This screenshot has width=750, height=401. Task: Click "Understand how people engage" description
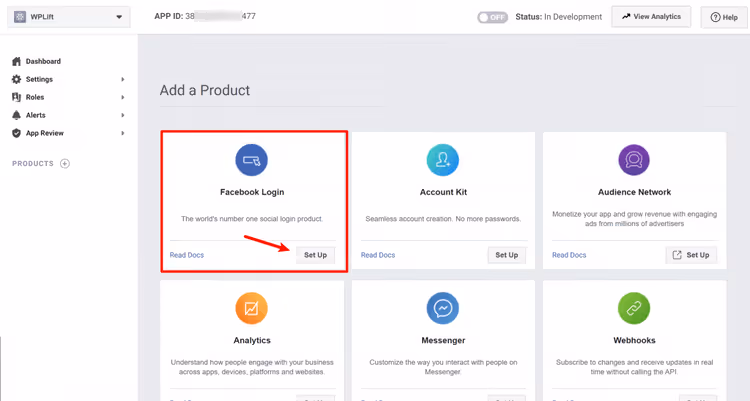(x=252, y=367)
